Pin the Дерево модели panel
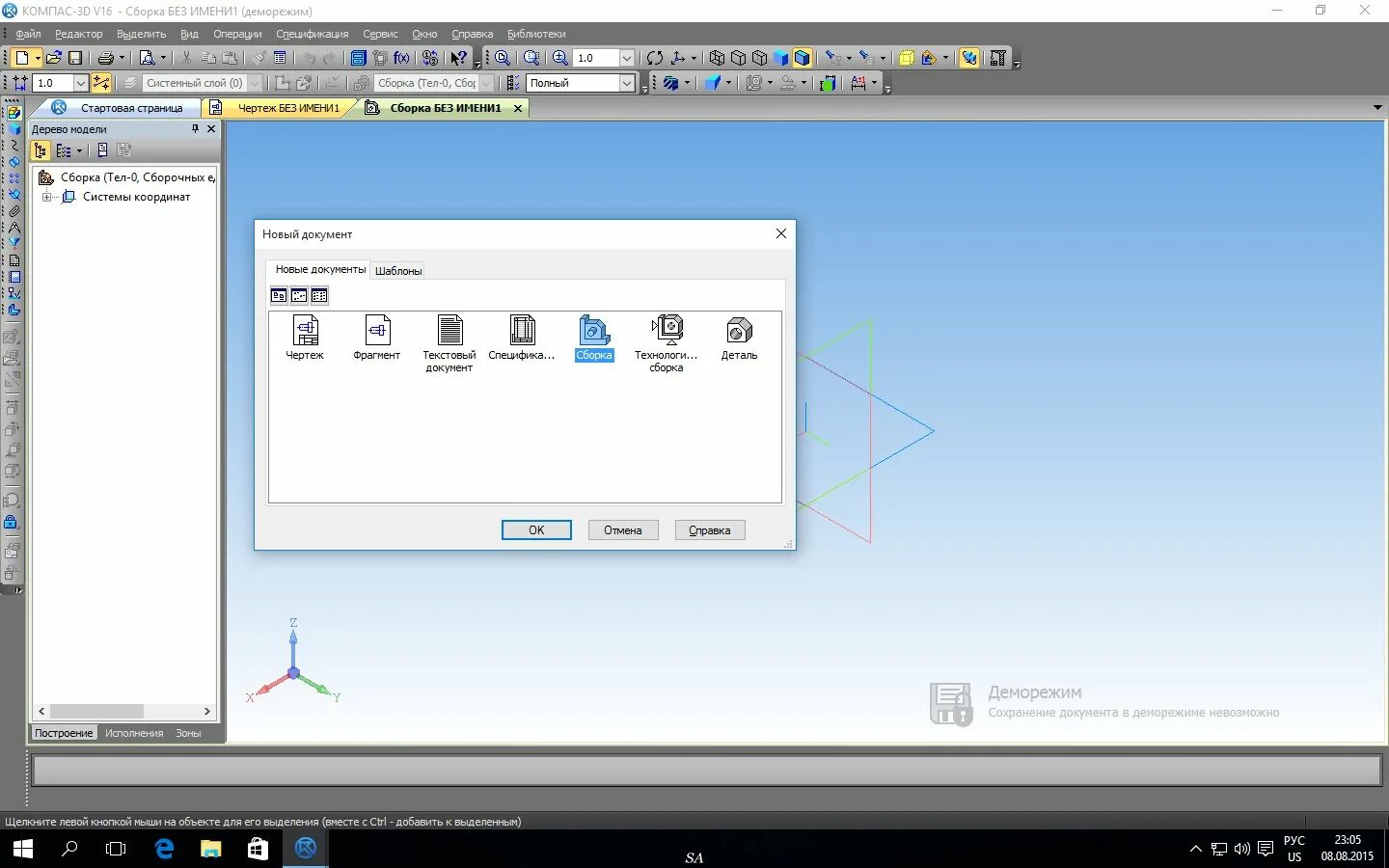This screenshot has width=1389, height=868. click(195, 129)
